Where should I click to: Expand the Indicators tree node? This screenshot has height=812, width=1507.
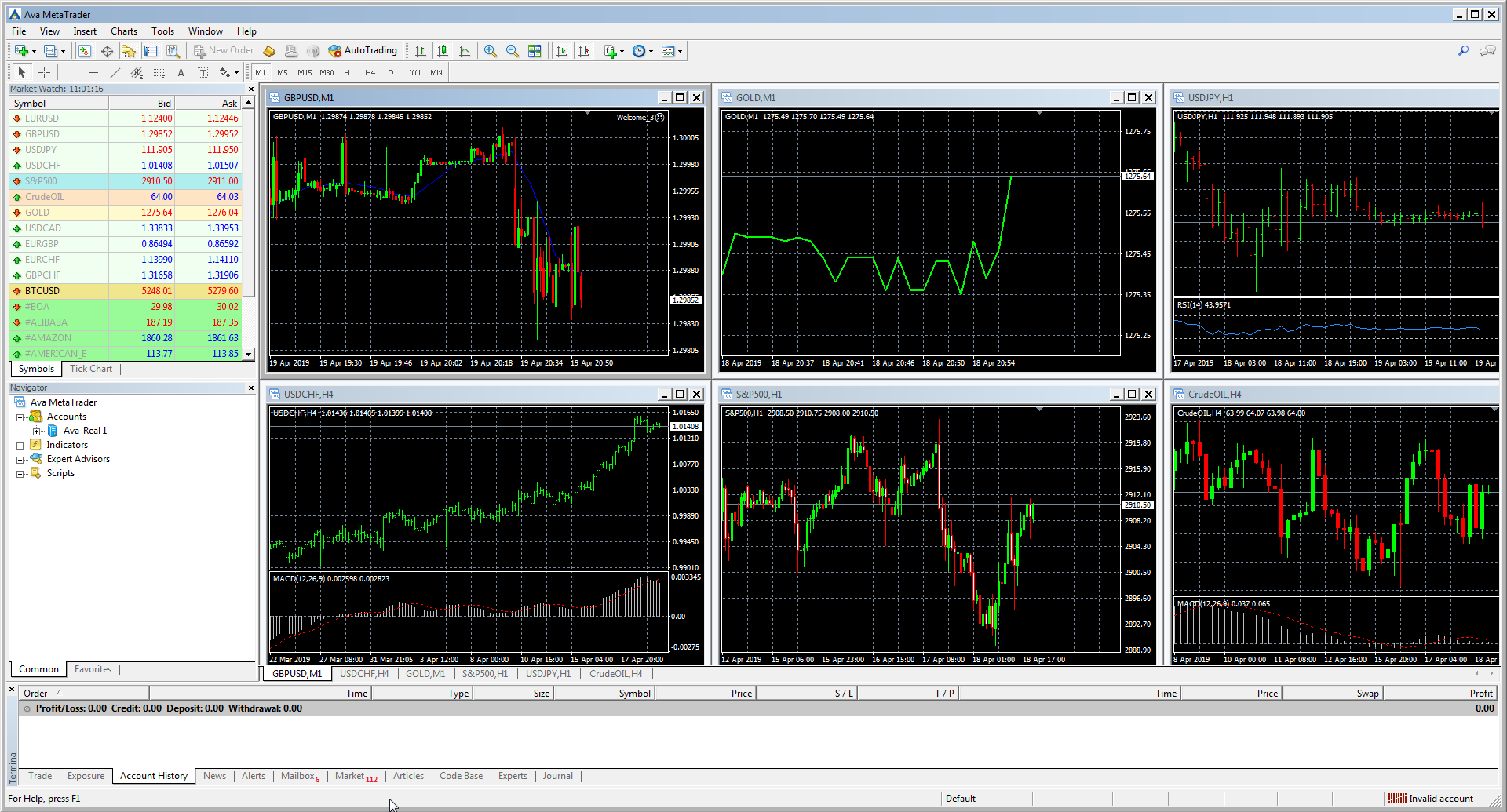[20, 445]
